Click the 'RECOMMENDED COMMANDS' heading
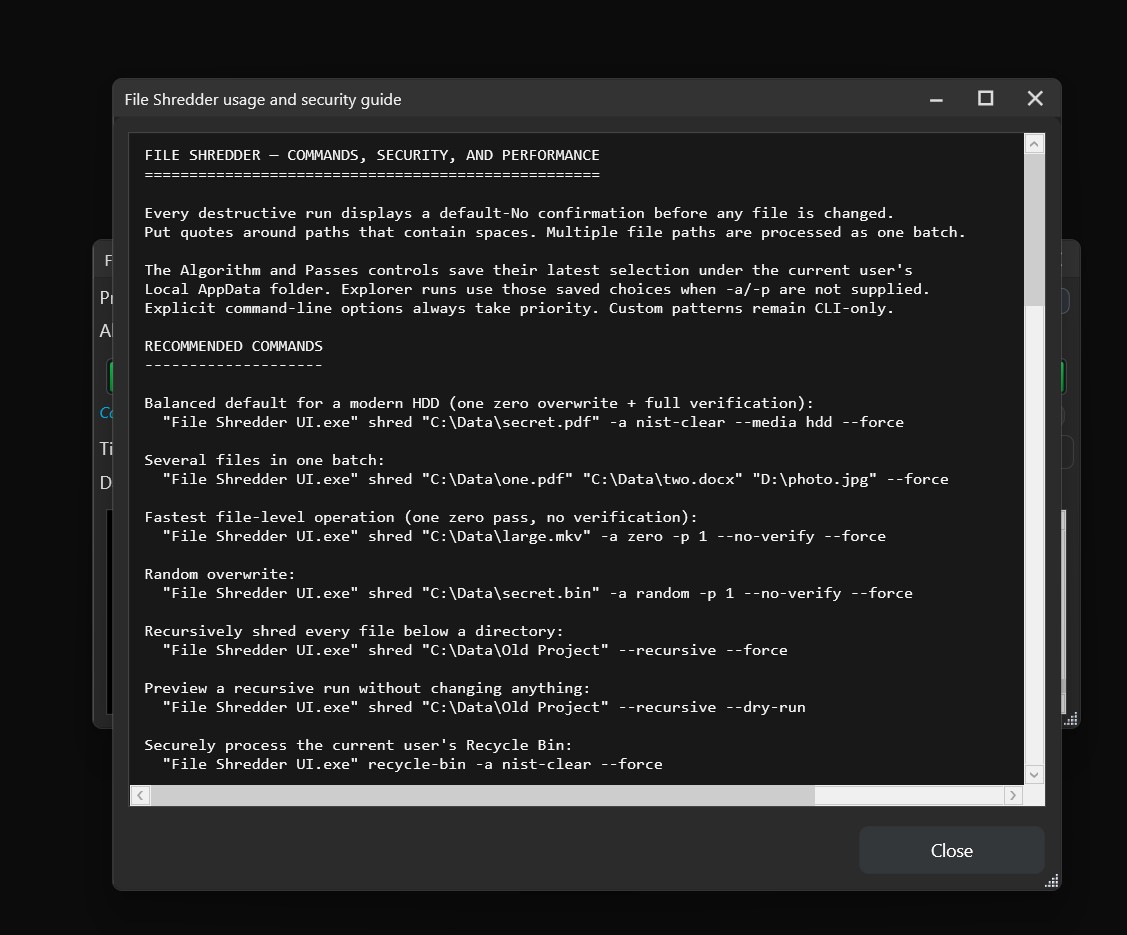This screenshot has height=935, width=1127. (233, 346)
